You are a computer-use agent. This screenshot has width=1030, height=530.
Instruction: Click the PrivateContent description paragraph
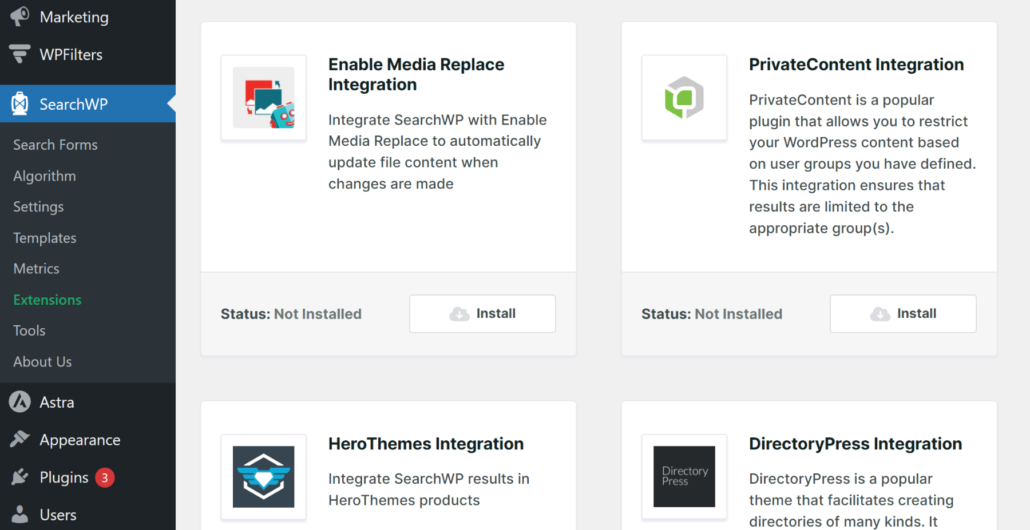click(x=862, y=164)
